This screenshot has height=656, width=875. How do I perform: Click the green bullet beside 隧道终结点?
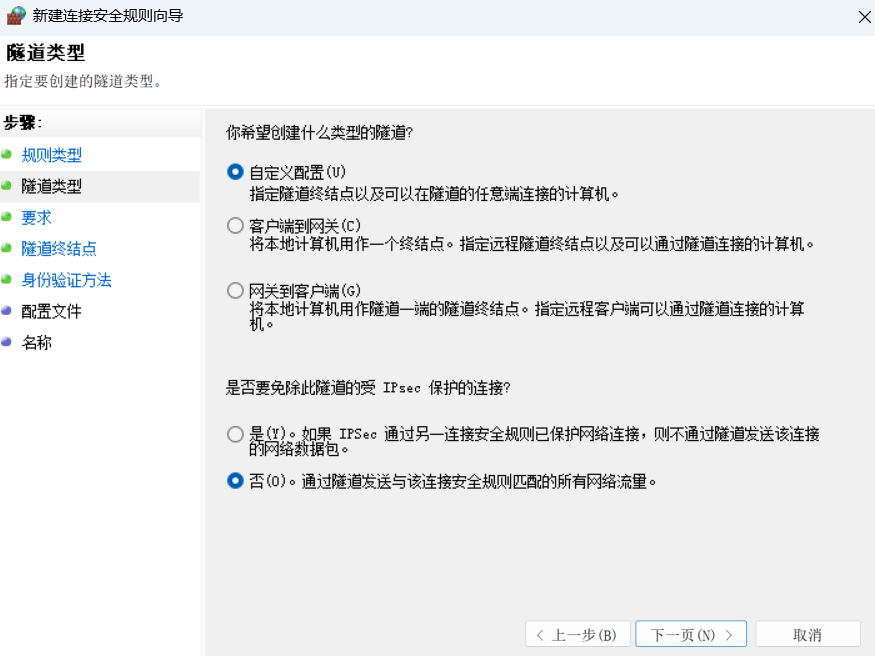point(7,248)
